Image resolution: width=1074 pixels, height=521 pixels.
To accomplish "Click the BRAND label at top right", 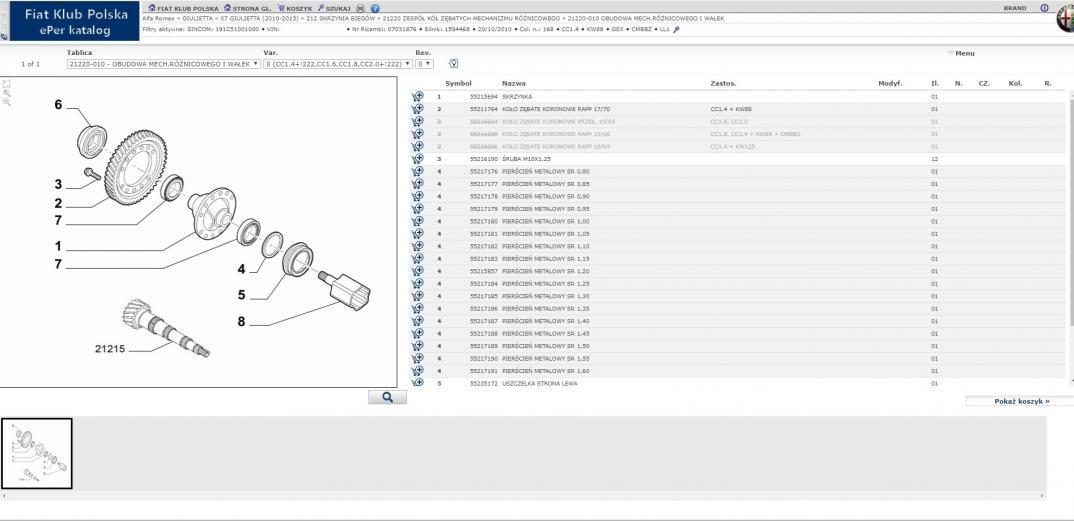I will (1014, 8).
